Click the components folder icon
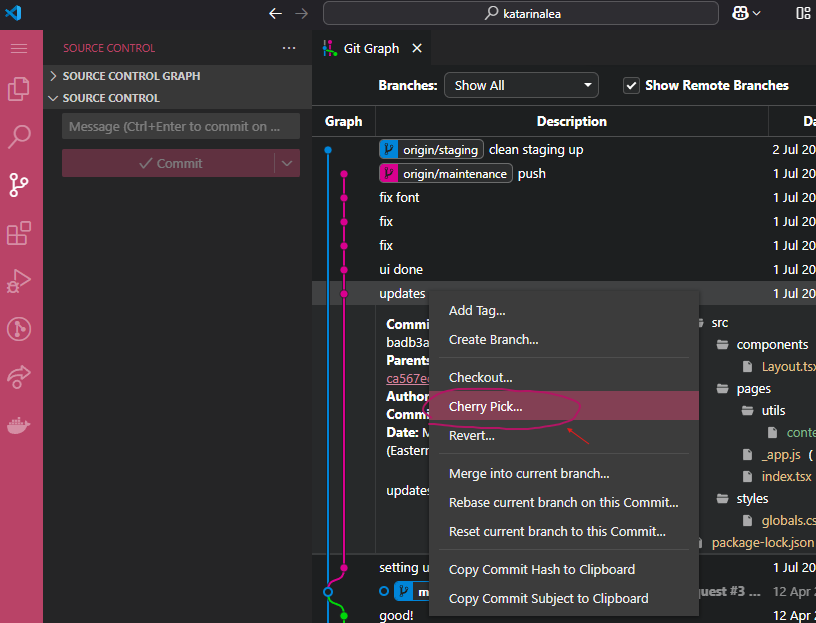 722,345
